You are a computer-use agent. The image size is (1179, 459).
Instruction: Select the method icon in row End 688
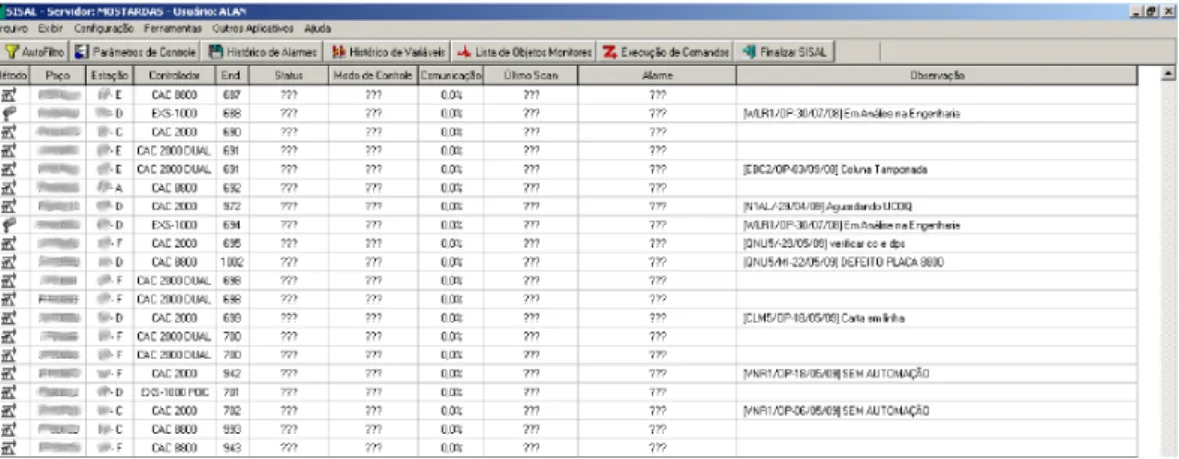(10, 114)
